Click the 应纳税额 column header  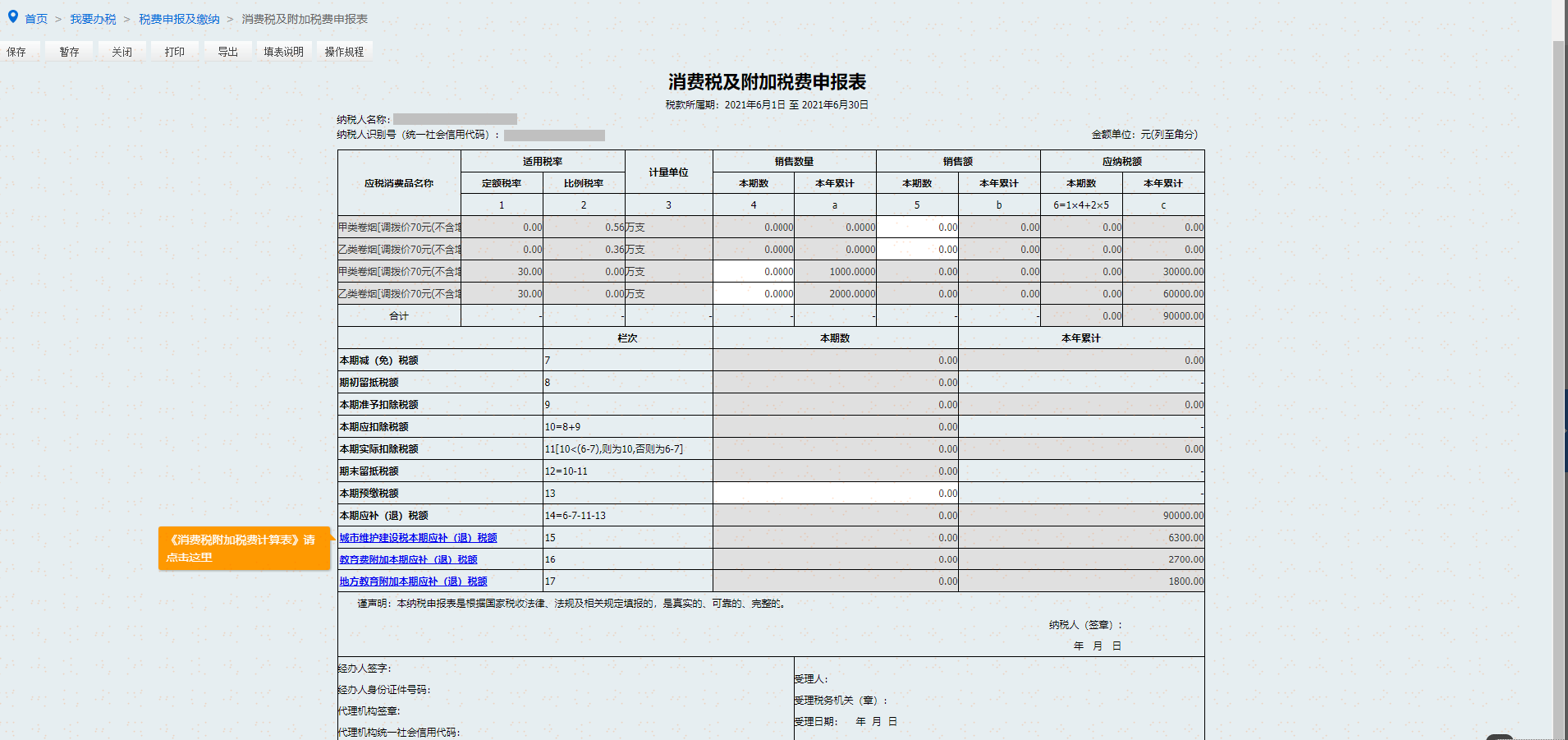point(1122,162)
